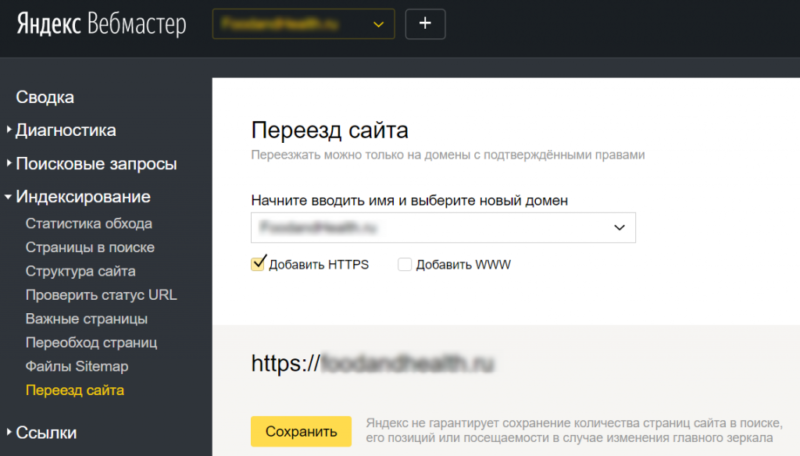Toggle the Добавить HTTPS checkbox

[258, 265]
